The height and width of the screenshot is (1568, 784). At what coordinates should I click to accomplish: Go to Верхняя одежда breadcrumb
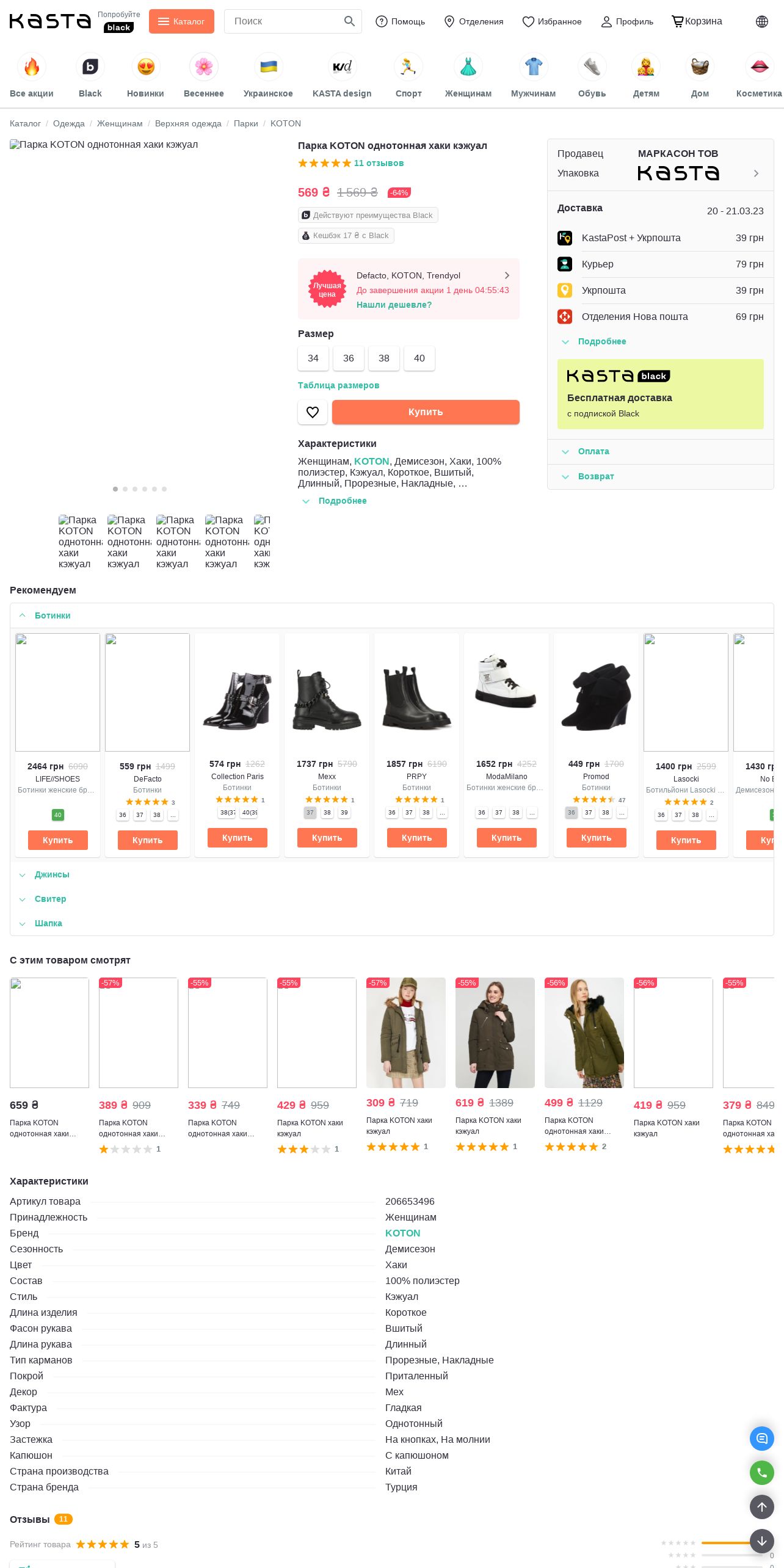click(x=188, y=123)
